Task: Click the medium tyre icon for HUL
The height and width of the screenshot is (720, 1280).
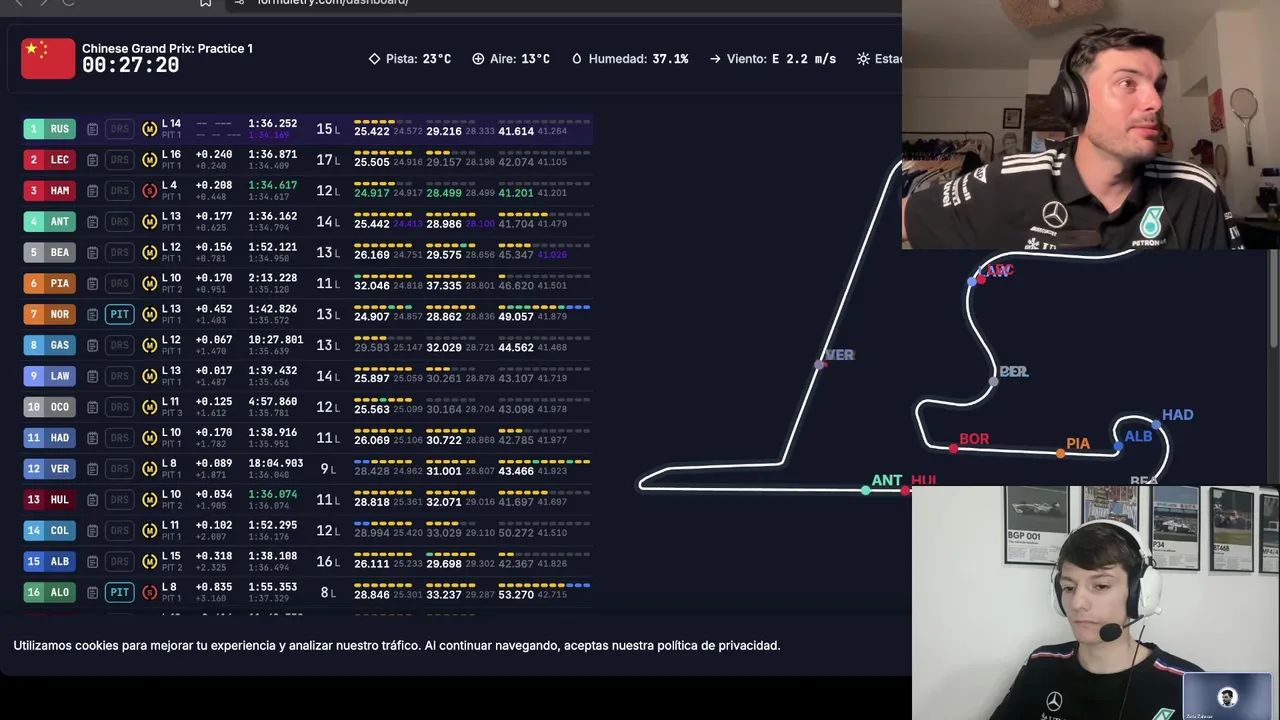Action: click(149, 499)
